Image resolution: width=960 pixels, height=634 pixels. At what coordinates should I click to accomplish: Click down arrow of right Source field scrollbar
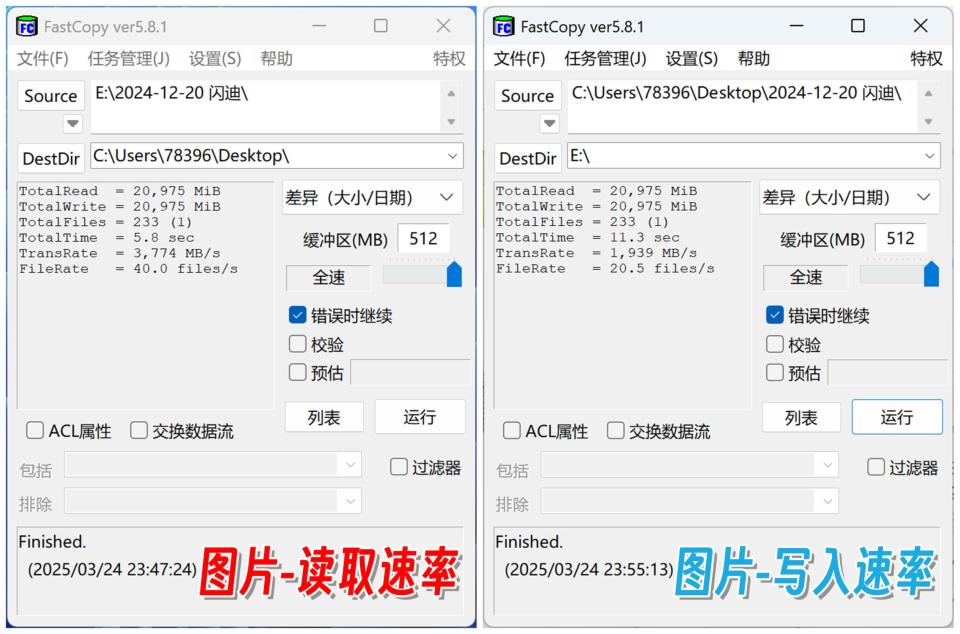coord(928,122)
